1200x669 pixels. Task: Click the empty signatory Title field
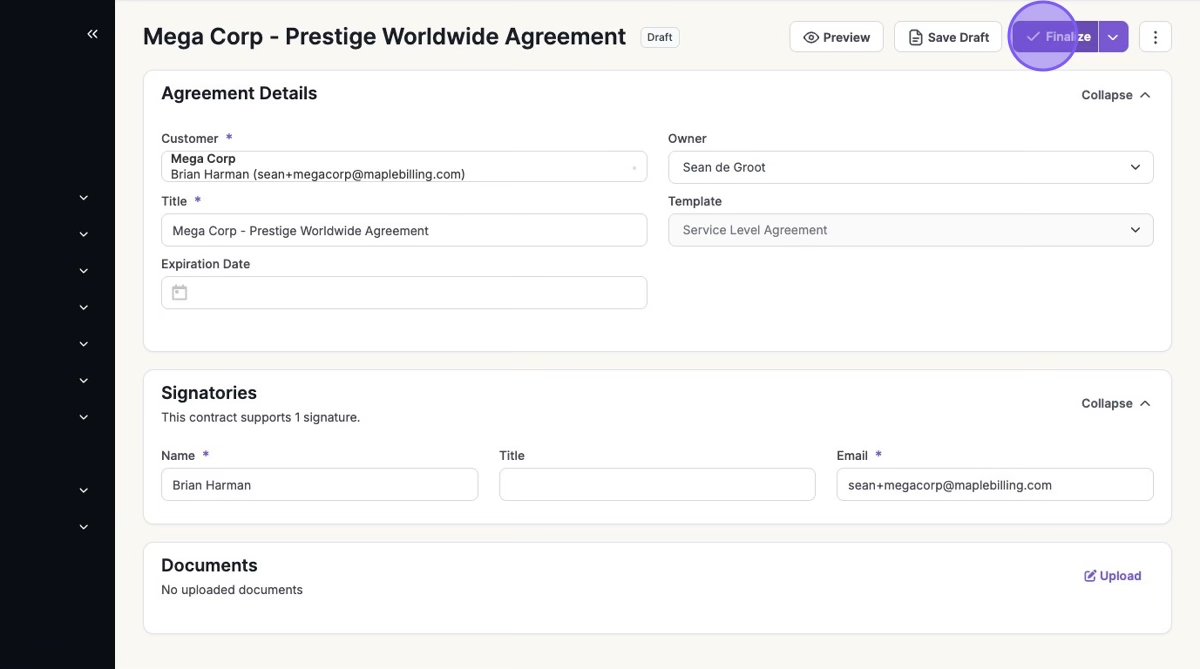(x=657, y=485)
